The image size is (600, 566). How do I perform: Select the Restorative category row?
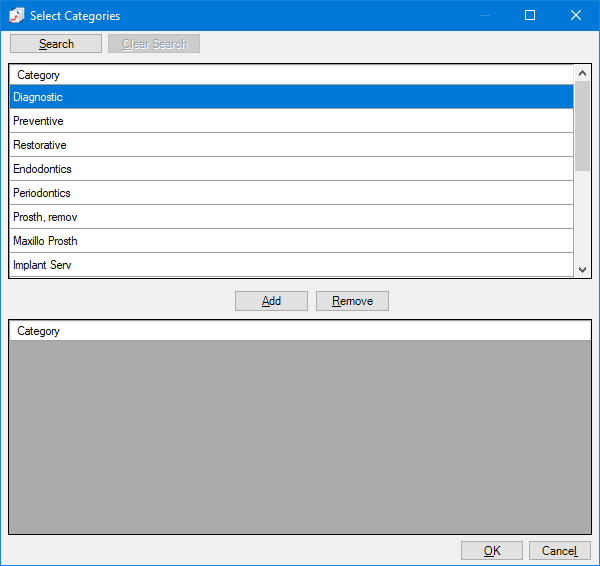tap(290, 145)
